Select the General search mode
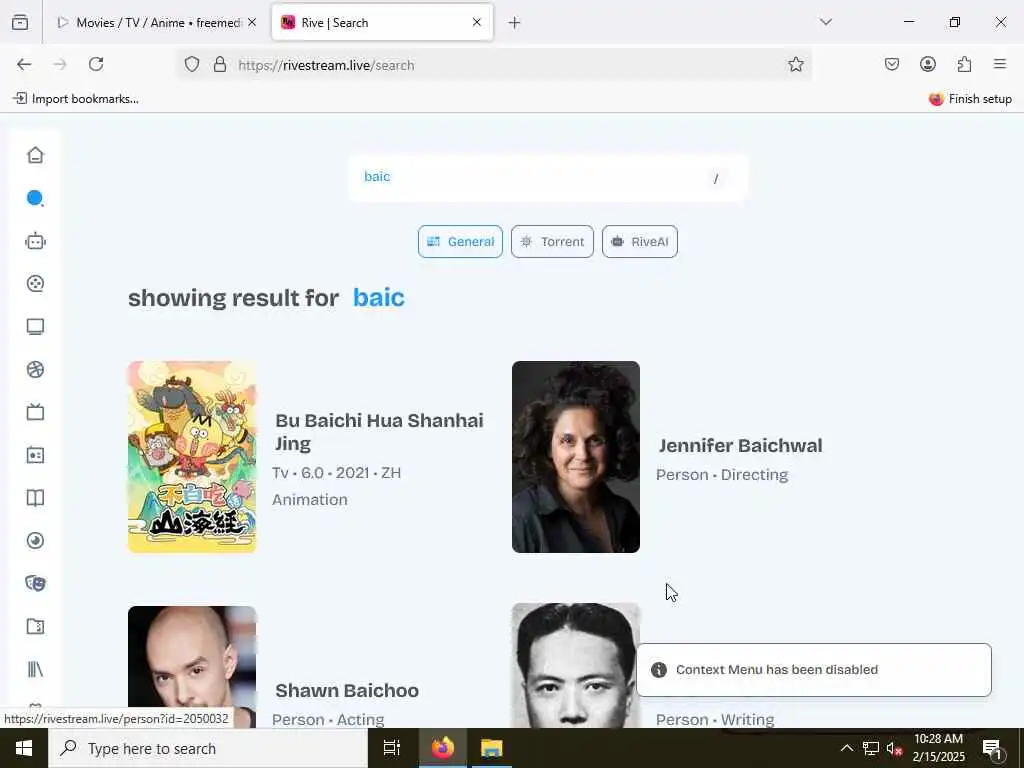The height and width of the screenshot is (768, 1024). (x=460, y=242)
